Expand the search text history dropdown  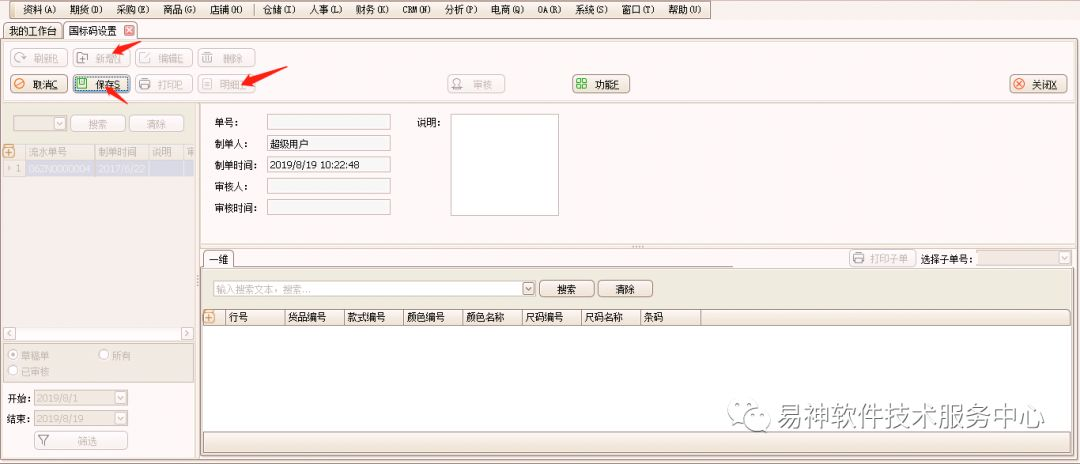[x=529, y=289]
